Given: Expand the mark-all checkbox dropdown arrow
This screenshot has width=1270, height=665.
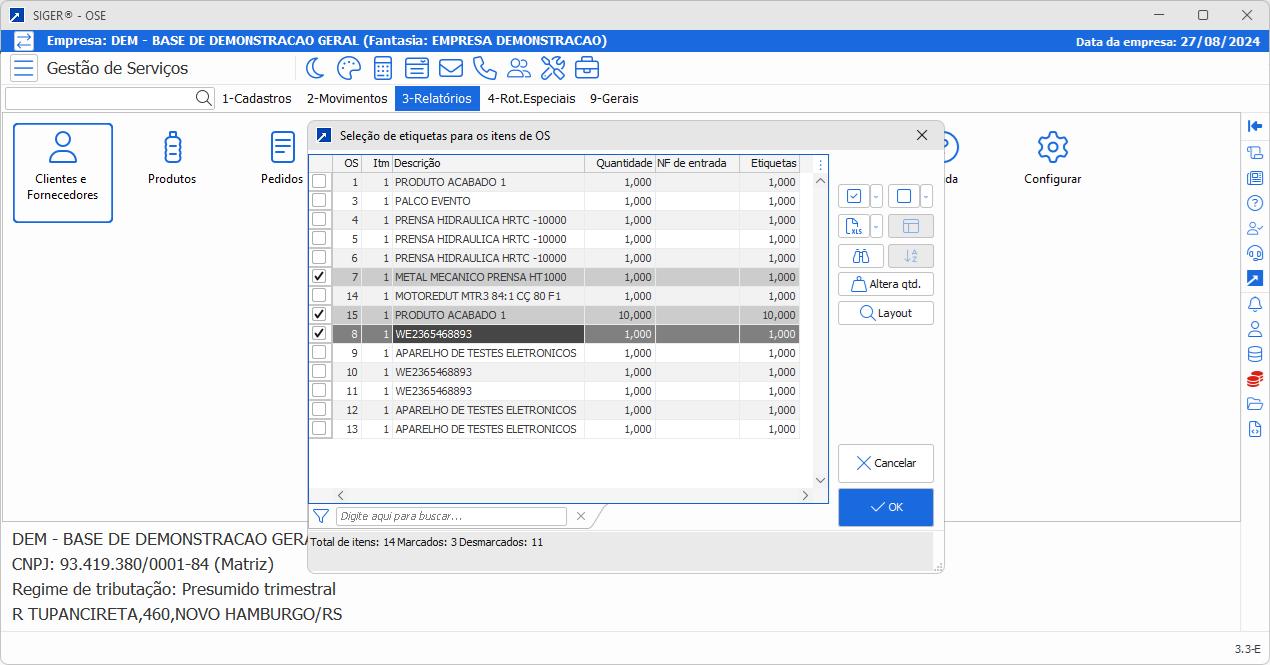Looking at the screenshot, I should [876, 196].
